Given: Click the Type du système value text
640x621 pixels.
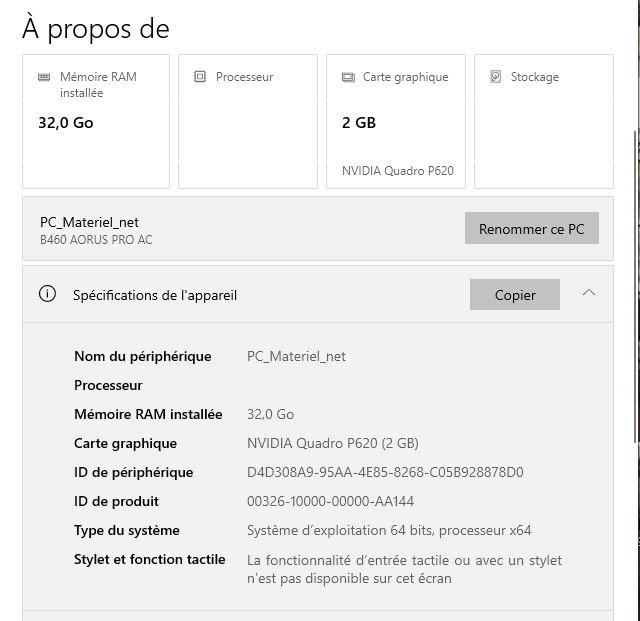Looking at the screenshot, I should coord(389,530).
